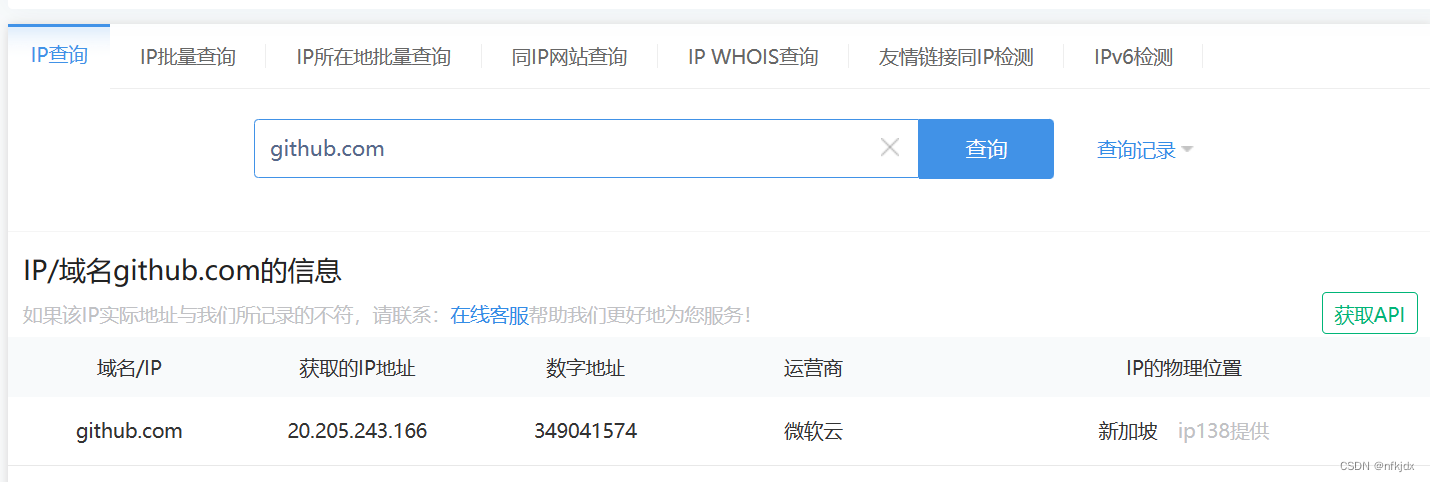The width and height of the screenshot is (1430, 482).
Task: Click the 数字地址 column header
Action: click(x=585, y=368)
